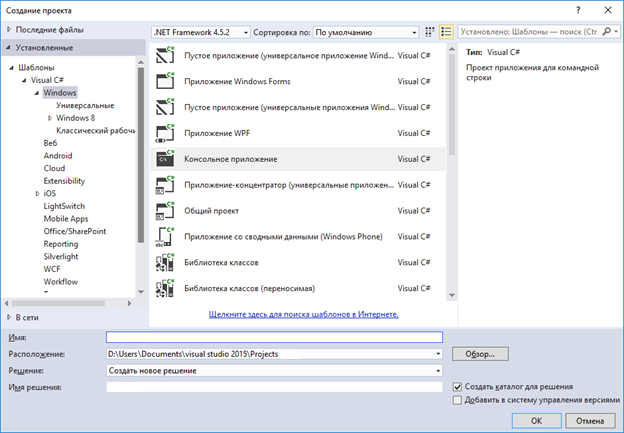624x433 pixels.
Task: Select the Silverlight tree item
Action: pos(61,256)
